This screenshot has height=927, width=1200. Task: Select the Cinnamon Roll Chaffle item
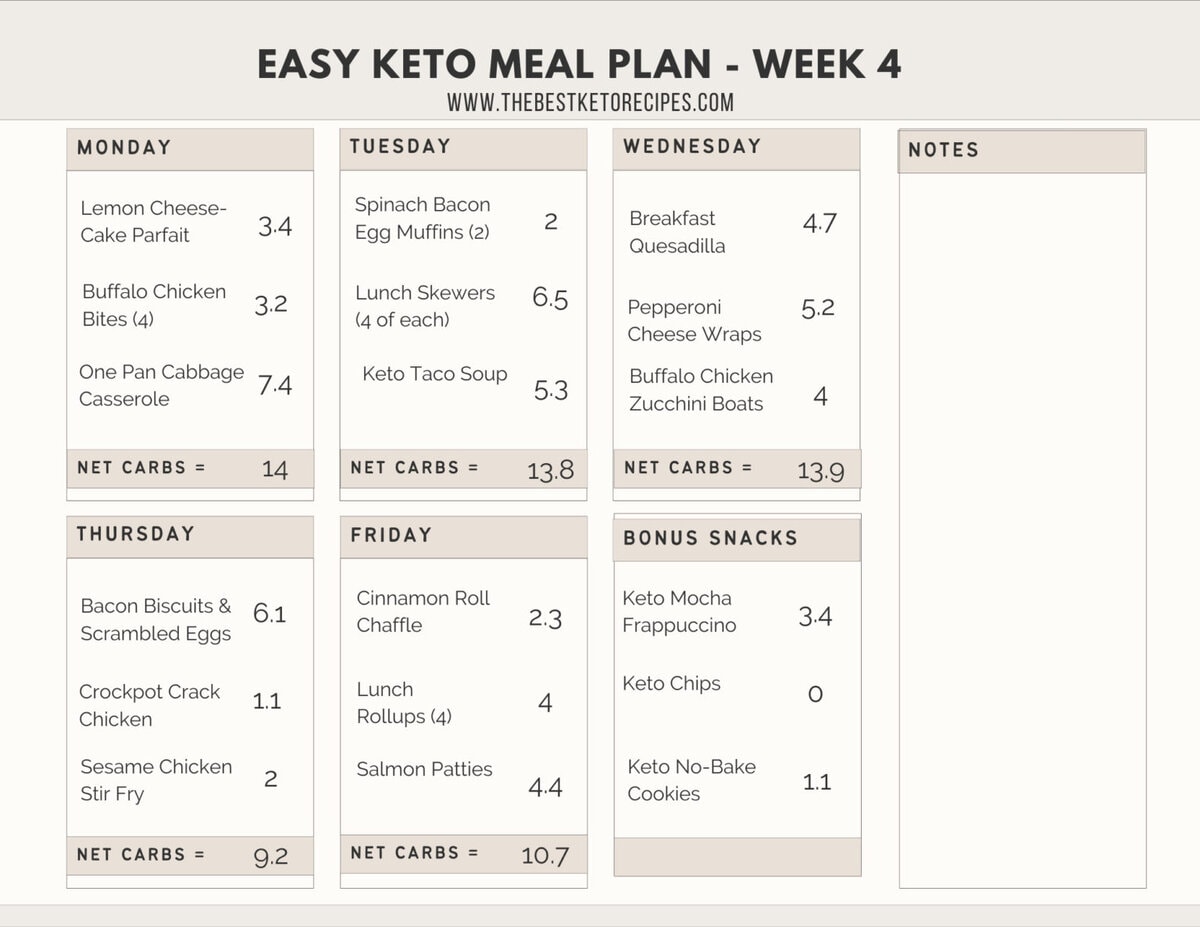click(423, 611)
